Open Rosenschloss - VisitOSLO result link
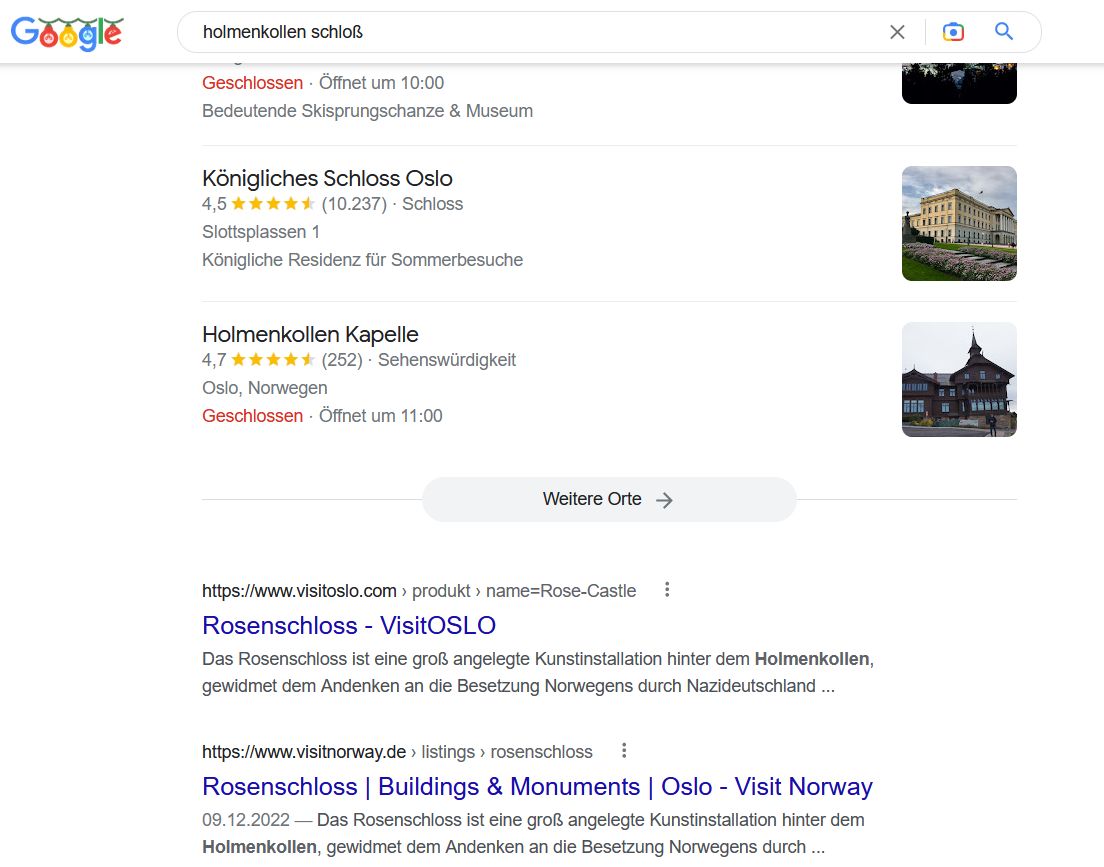This screenshot has height=867, width=1104. click(x=349, y=626)
